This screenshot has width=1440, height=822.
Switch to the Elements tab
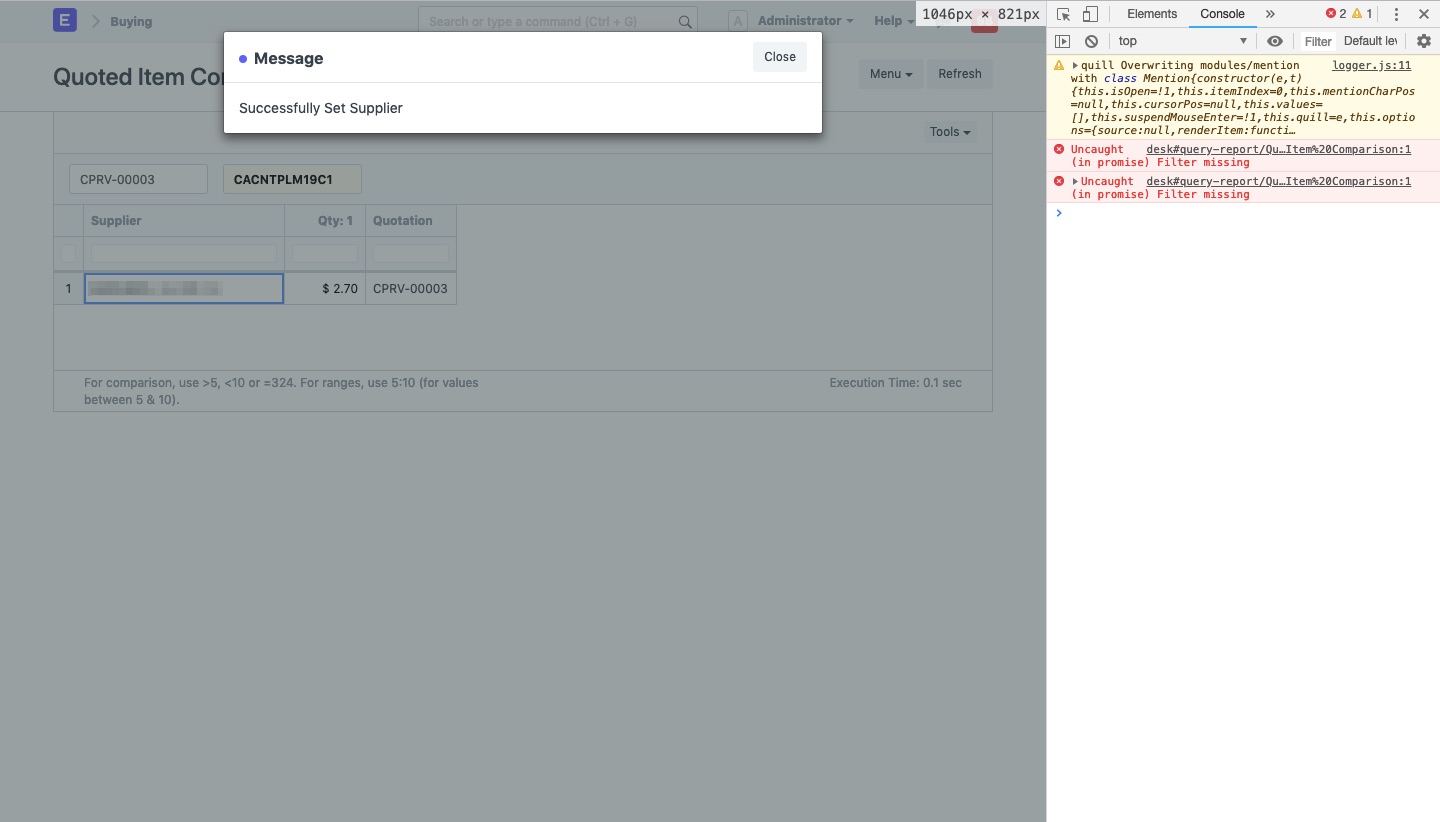1151,14
